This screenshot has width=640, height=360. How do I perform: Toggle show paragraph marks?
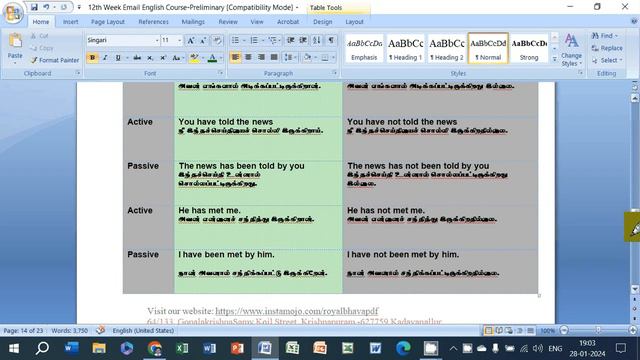click(x=331, y=40)
